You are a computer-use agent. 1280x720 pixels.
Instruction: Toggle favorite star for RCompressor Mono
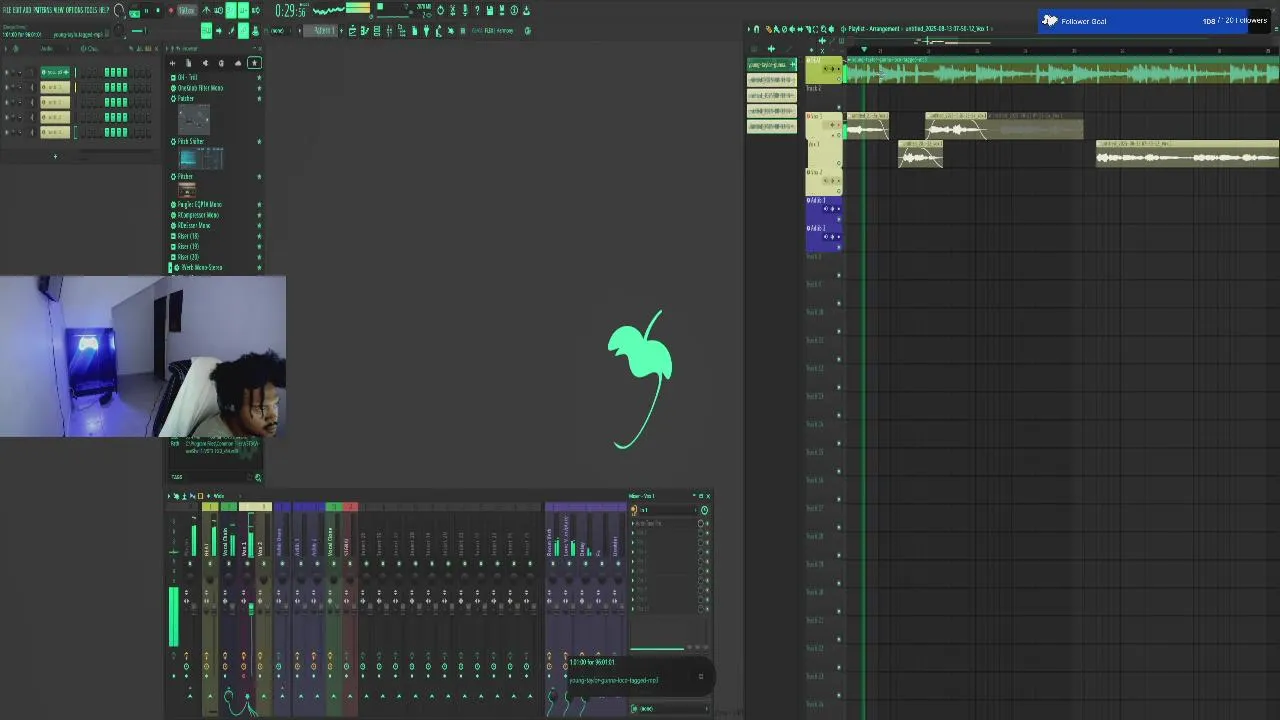[259, 215]
